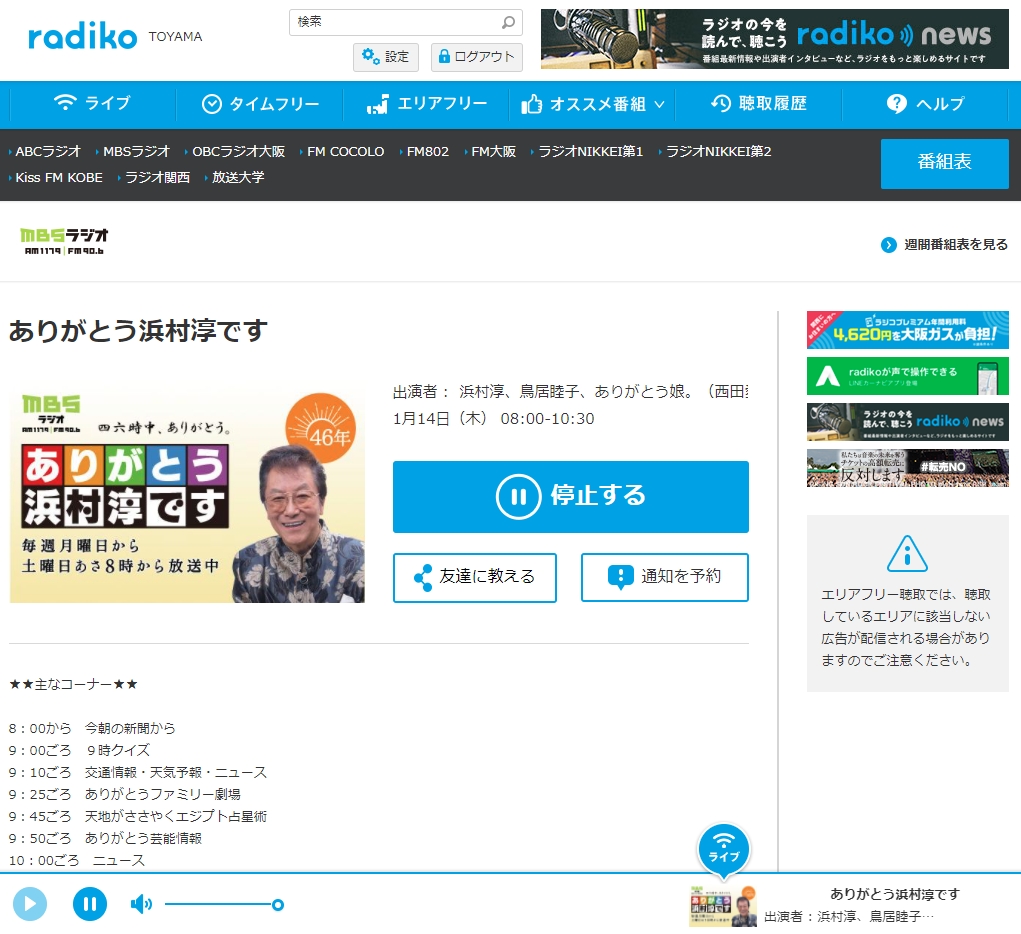Click the radiko logo

[x=83, y=36]
